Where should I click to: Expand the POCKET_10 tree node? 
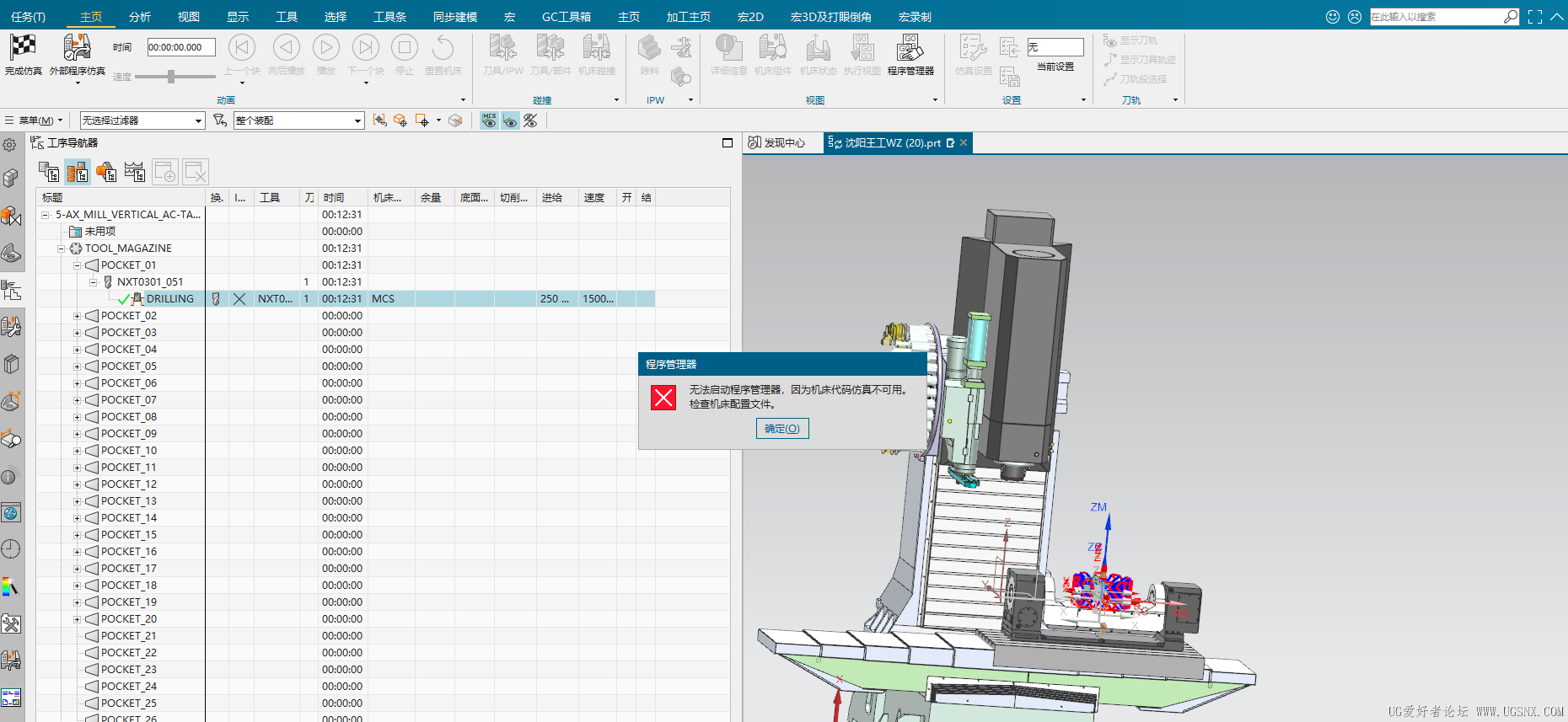coord(77,451)
